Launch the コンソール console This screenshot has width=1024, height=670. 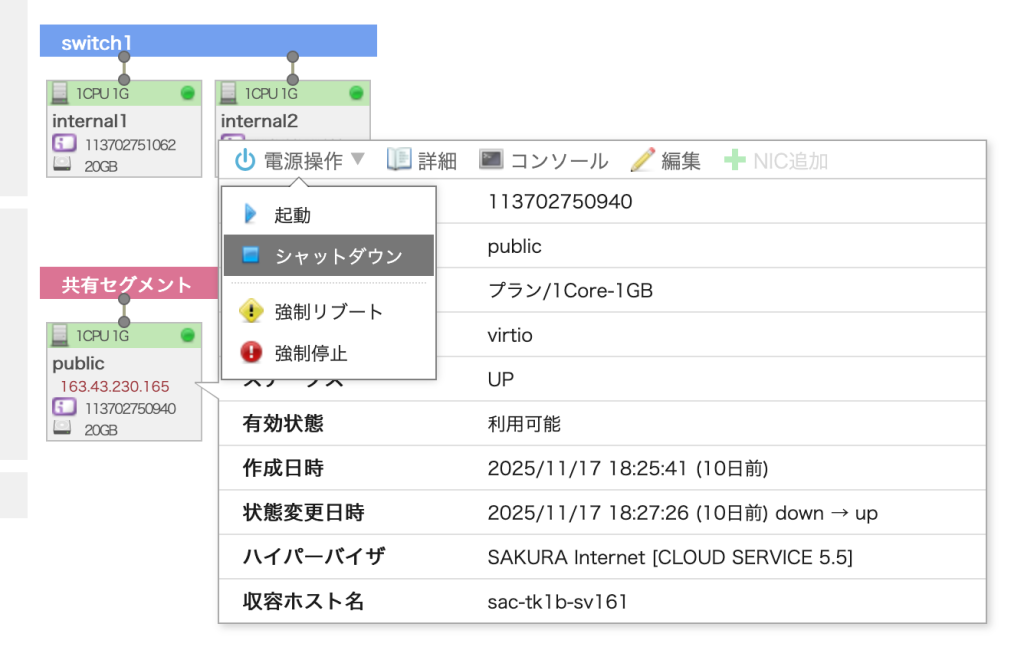[543, 160]
